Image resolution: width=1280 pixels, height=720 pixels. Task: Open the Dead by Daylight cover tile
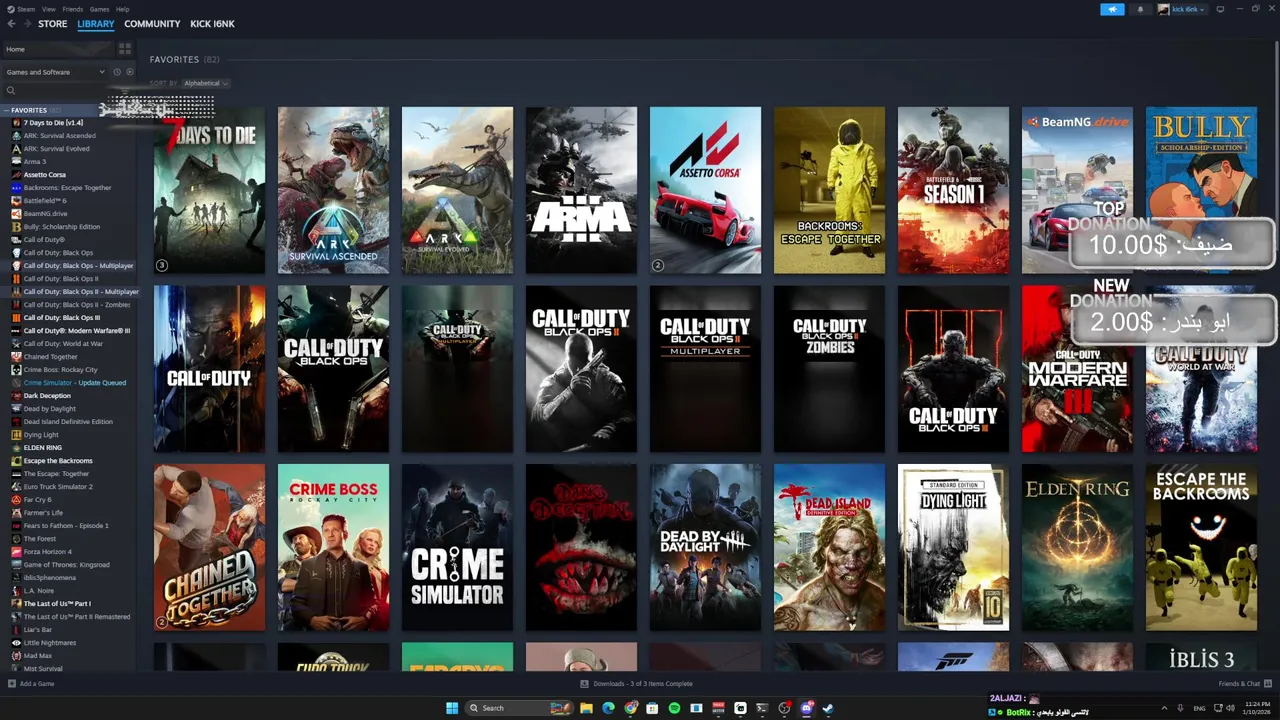click(x=705, y=547)
